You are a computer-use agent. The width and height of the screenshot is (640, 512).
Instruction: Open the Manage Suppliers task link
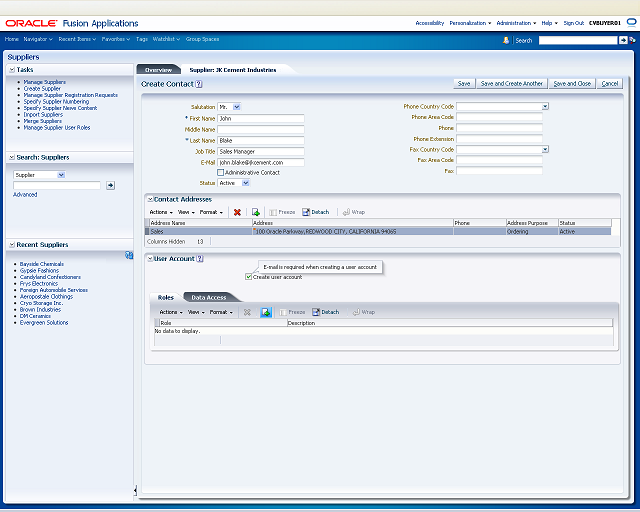point(44,82)
